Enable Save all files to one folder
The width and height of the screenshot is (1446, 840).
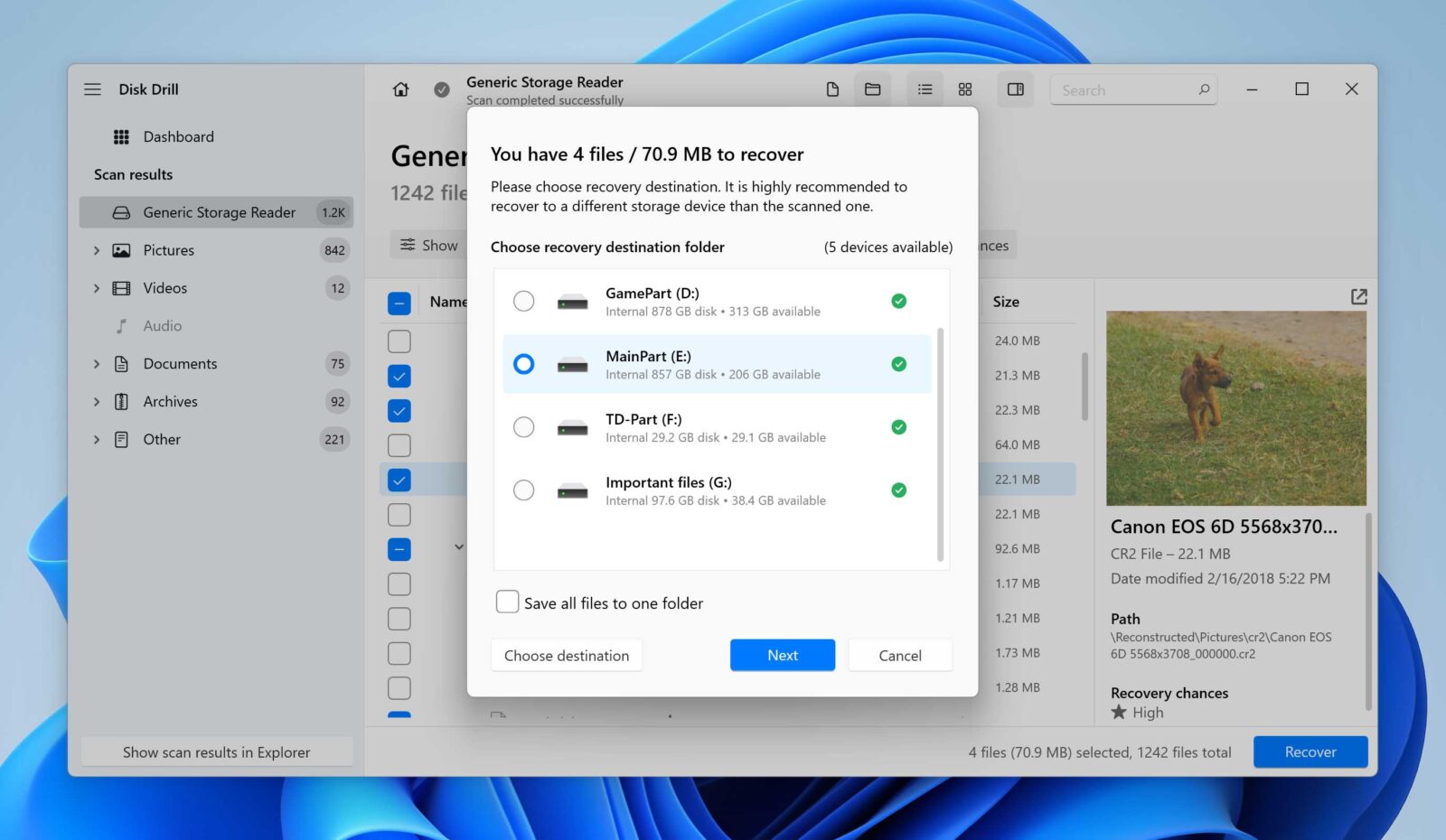click(x=507, y=602)
